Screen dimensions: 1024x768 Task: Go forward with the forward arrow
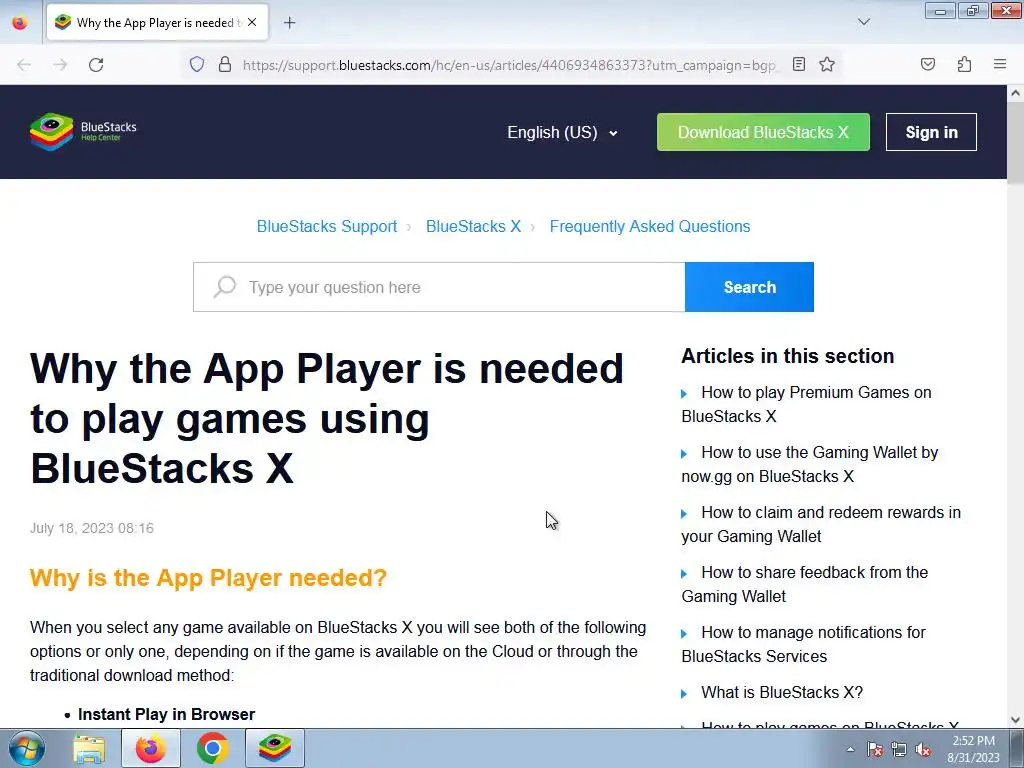click(x=60, y=65)
